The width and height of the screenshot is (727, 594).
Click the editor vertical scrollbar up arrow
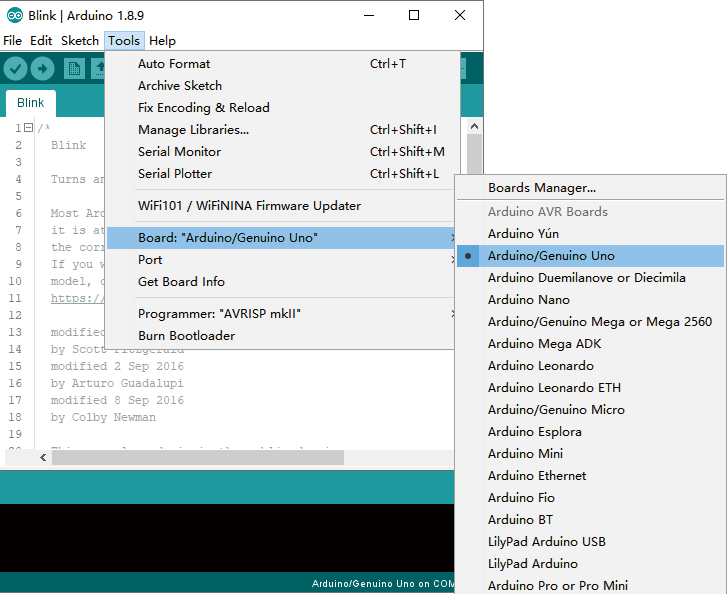(x=474, y=126)
